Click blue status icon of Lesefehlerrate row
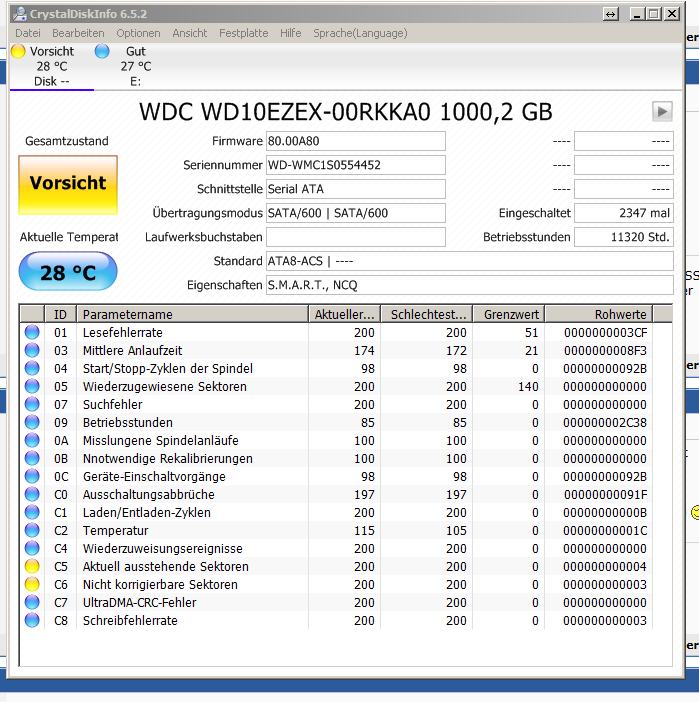The width and height of the screenshot is (699, 702). click(x=32, y=332)
